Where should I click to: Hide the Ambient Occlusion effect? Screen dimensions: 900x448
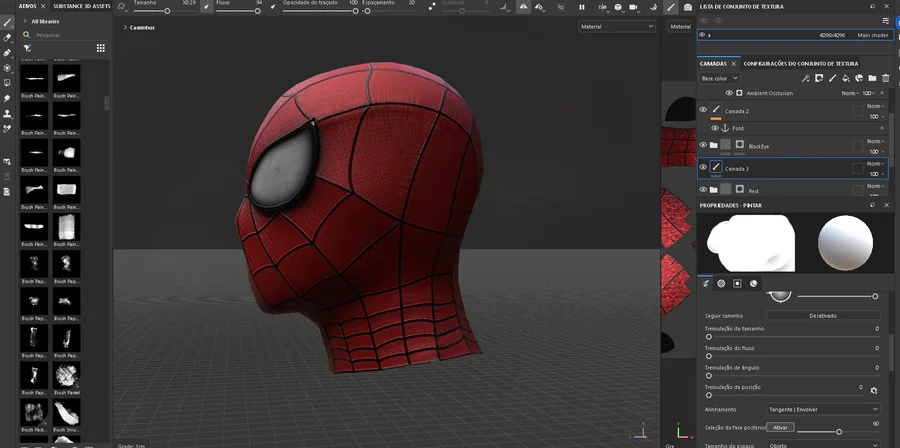tap(728, 93)
